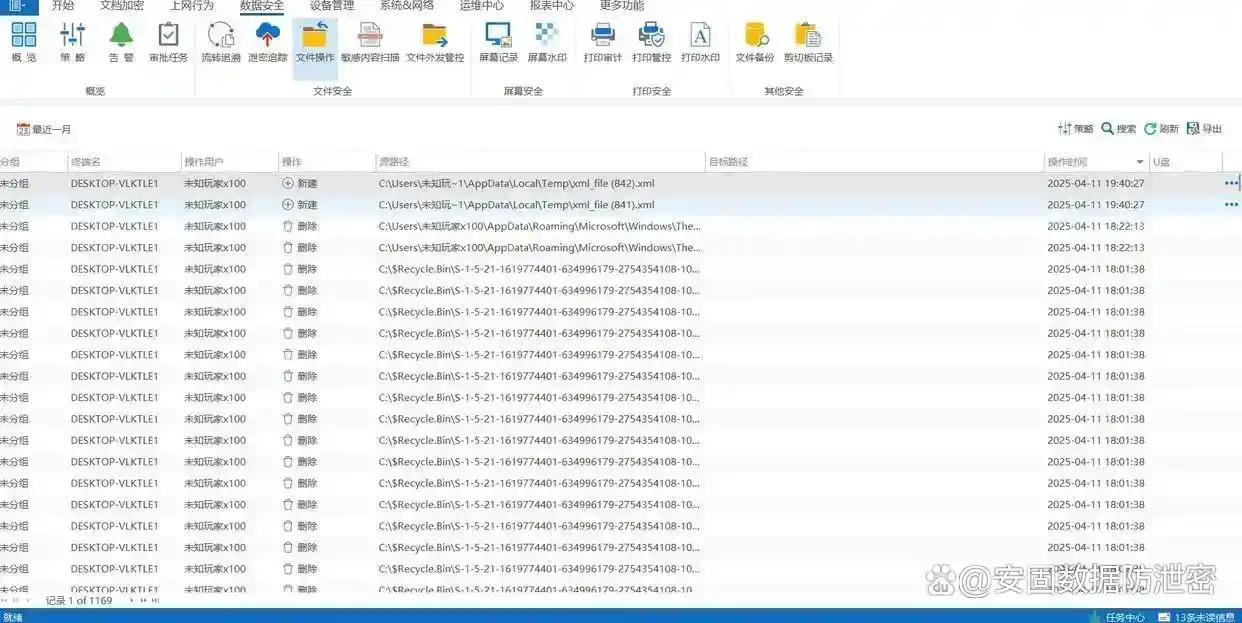Select the 流转追溯 tracing tool
This screenshot has height=623, width=1242.
point(221,43)
